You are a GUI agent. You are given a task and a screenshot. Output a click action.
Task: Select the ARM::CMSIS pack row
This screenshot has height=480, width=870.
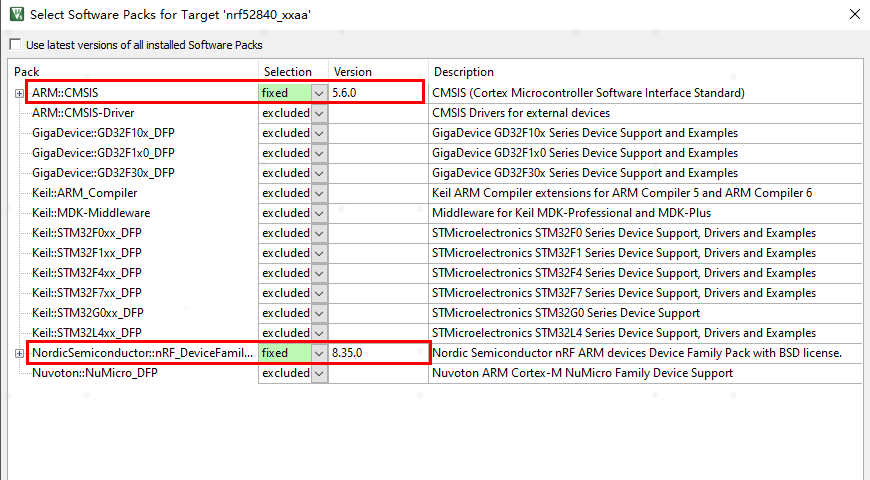(x=65, y=93)
